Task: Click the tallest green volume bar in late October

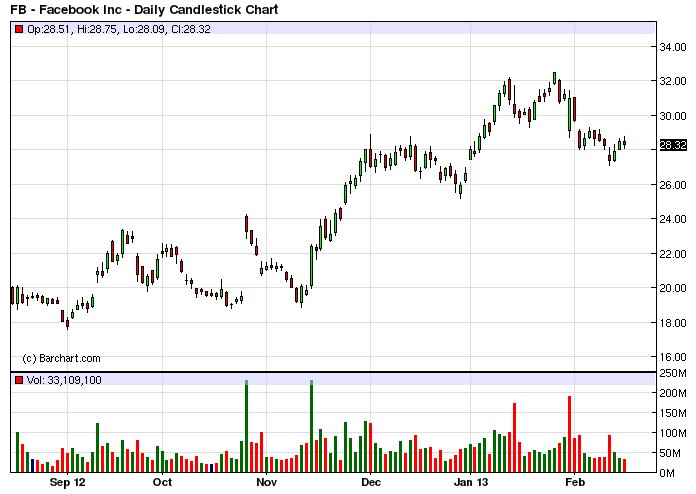Action: (246, 426)
